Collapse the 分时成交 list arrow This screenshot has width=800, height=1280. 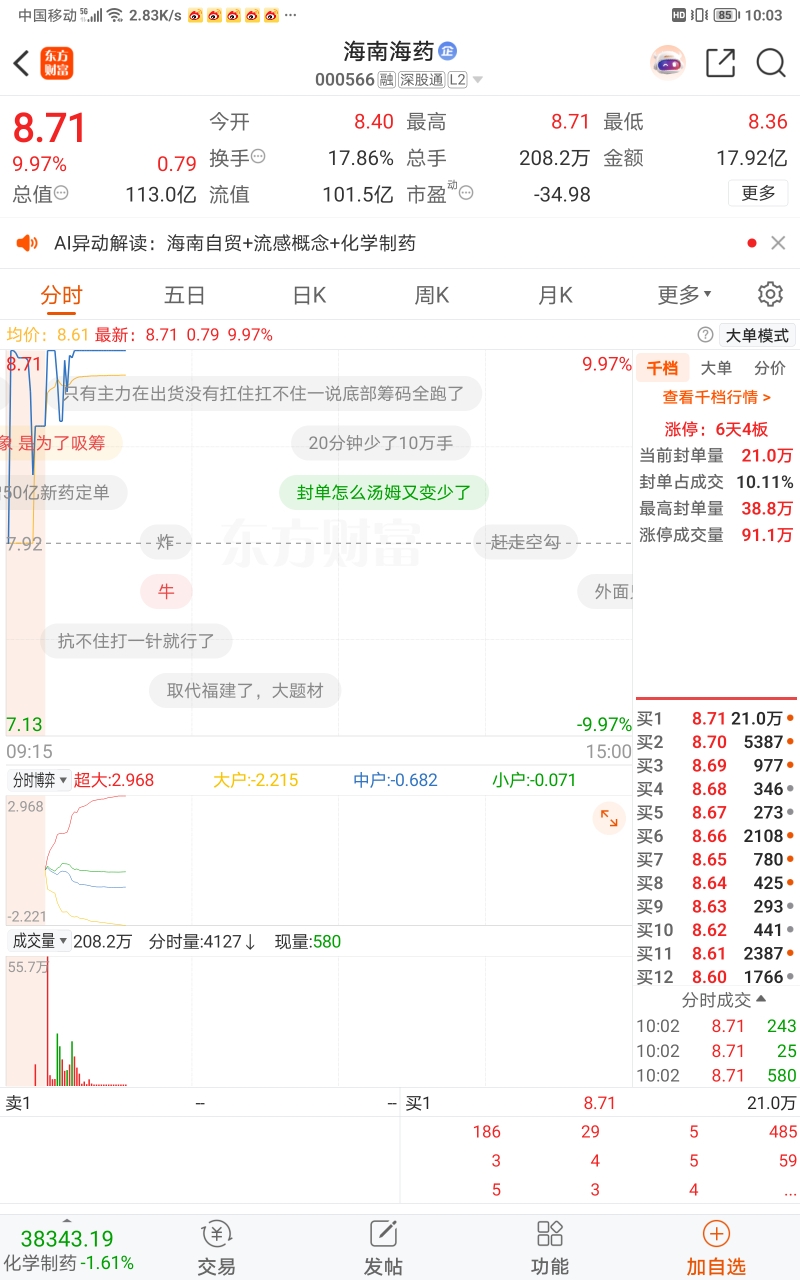pos(760,999)
